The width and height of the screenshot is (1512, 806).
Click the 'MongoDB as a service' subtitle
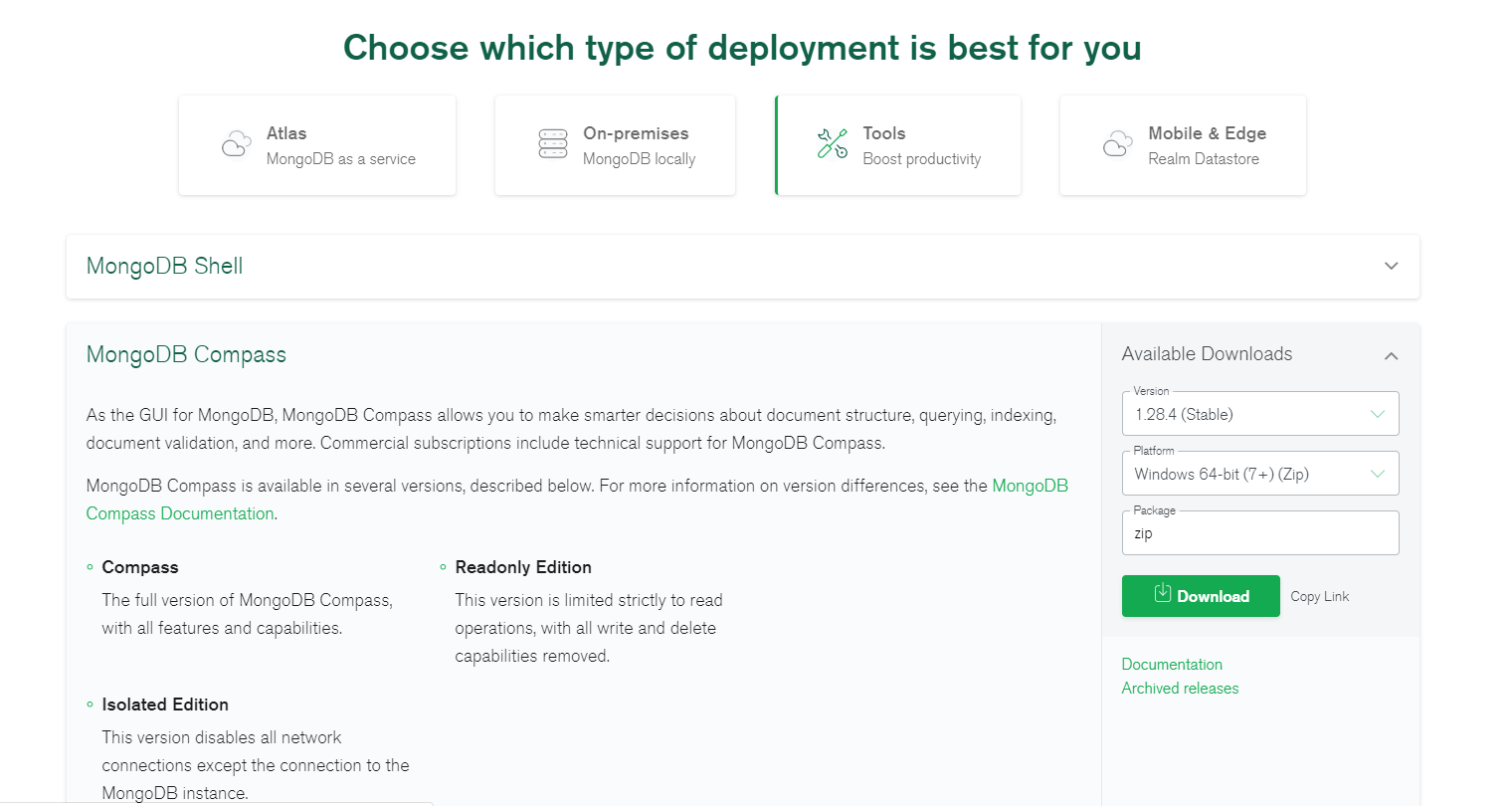[341, 159]
